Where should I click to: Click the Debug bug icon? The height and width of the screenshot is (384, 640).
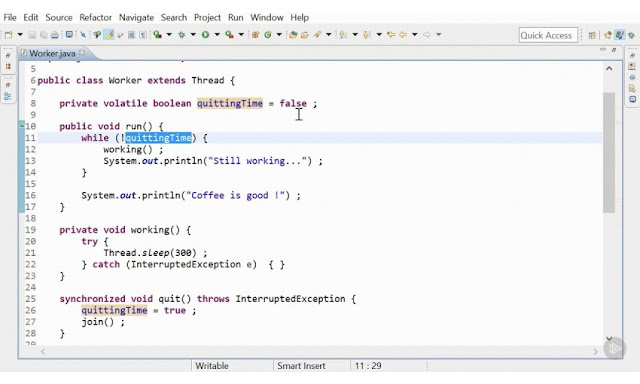point(182,35)
